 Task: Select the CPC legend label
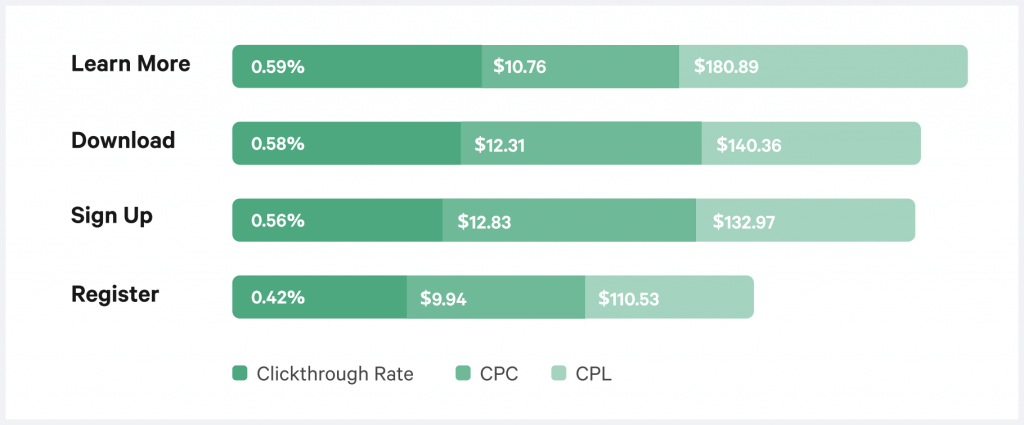499,374
